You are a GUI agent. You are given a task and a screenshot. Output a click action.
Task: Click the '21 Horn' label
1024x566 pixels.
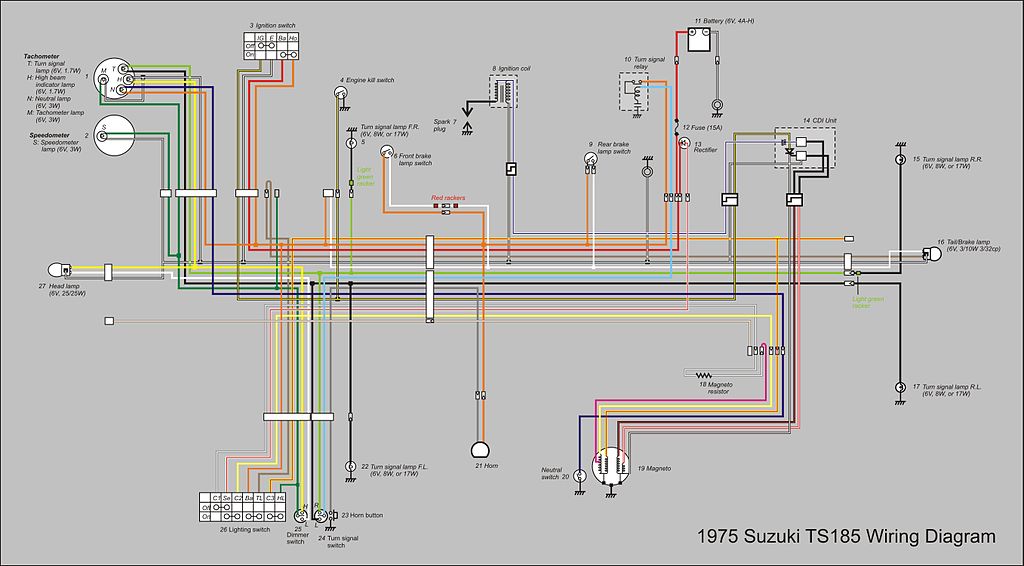click(x=487, y=466)
